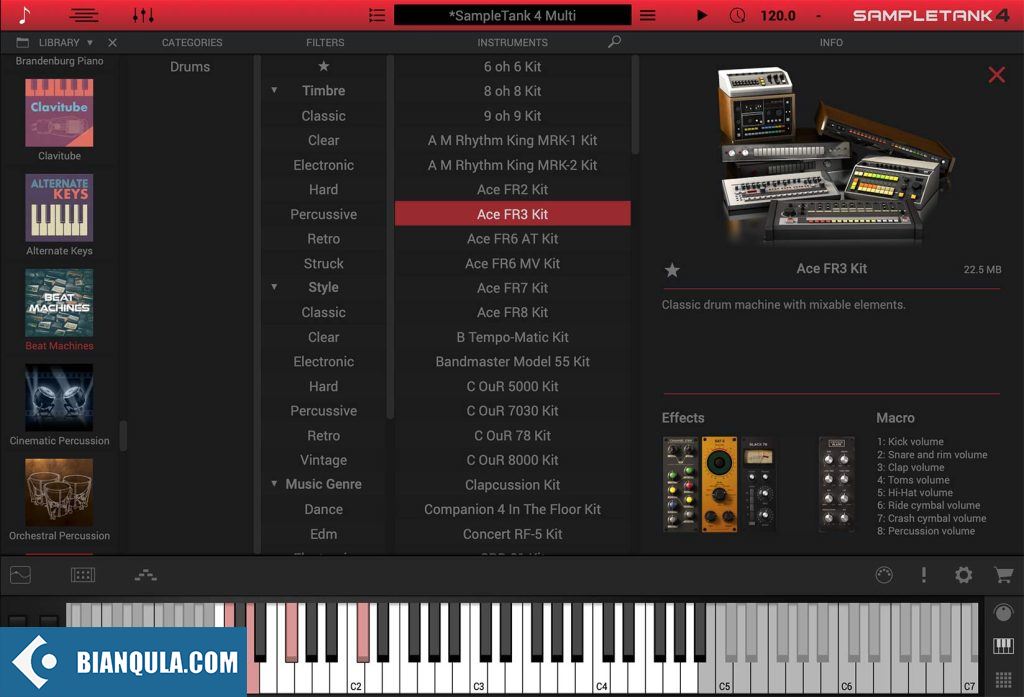This screenshot has width=1024, height=697.
Task: Open the Channel Strip effect module
Action: point(680,484)
